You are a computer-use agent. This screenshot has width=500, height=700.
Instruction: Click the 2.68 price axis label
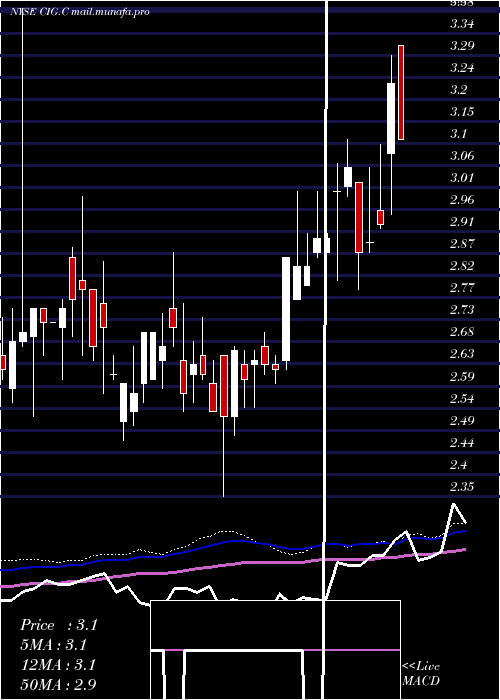pyautogui.click(x=462, y=332)
